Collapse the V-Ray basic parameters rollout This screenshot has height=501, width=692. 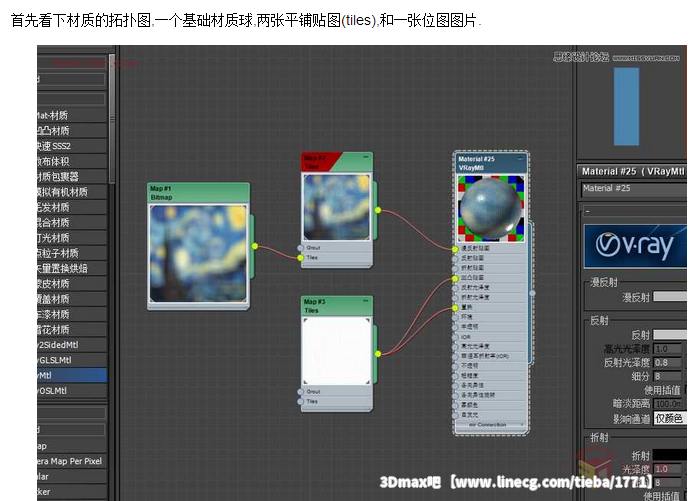pos(587,211)
